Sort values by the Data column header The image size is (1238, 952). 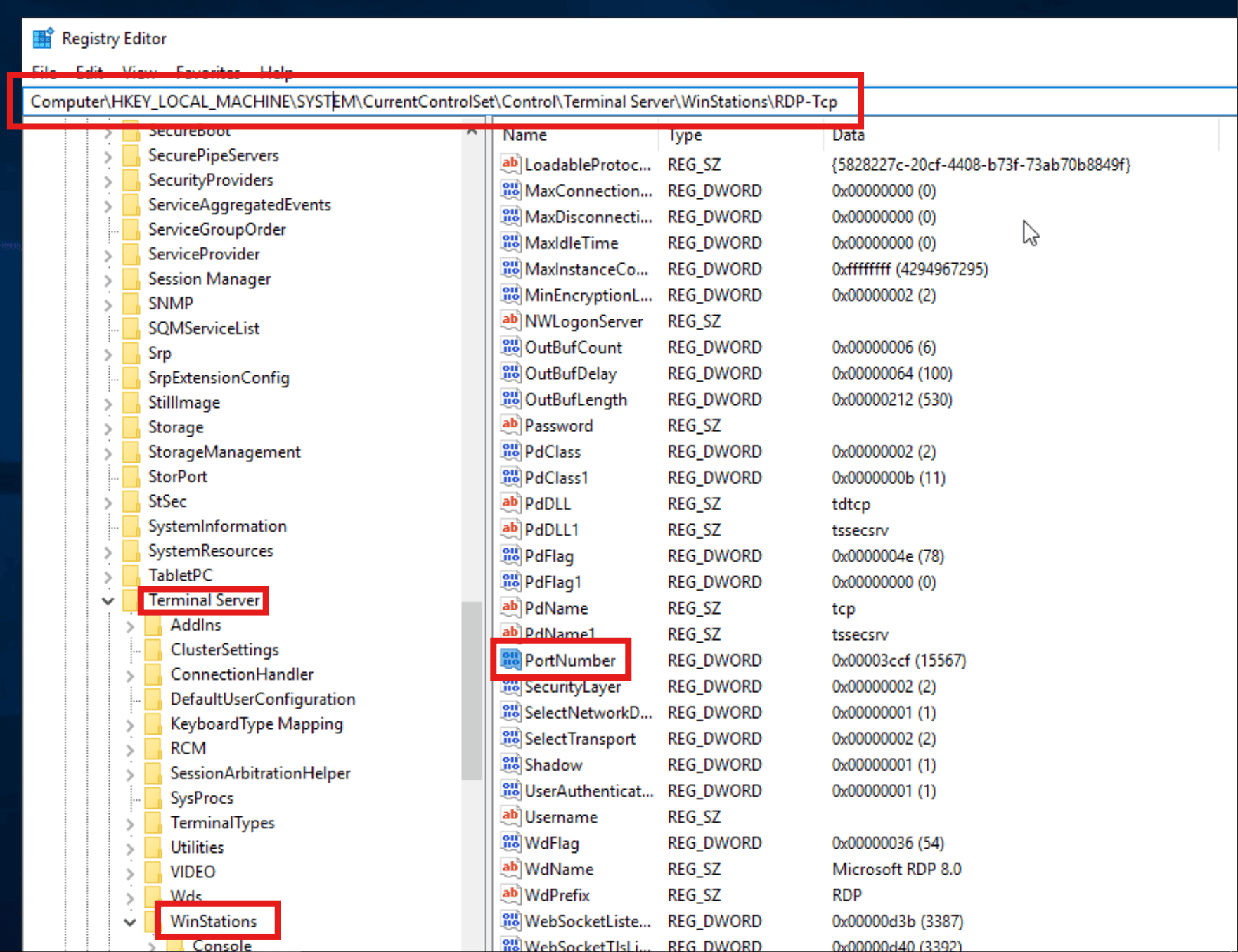click(x=848, y=134)
